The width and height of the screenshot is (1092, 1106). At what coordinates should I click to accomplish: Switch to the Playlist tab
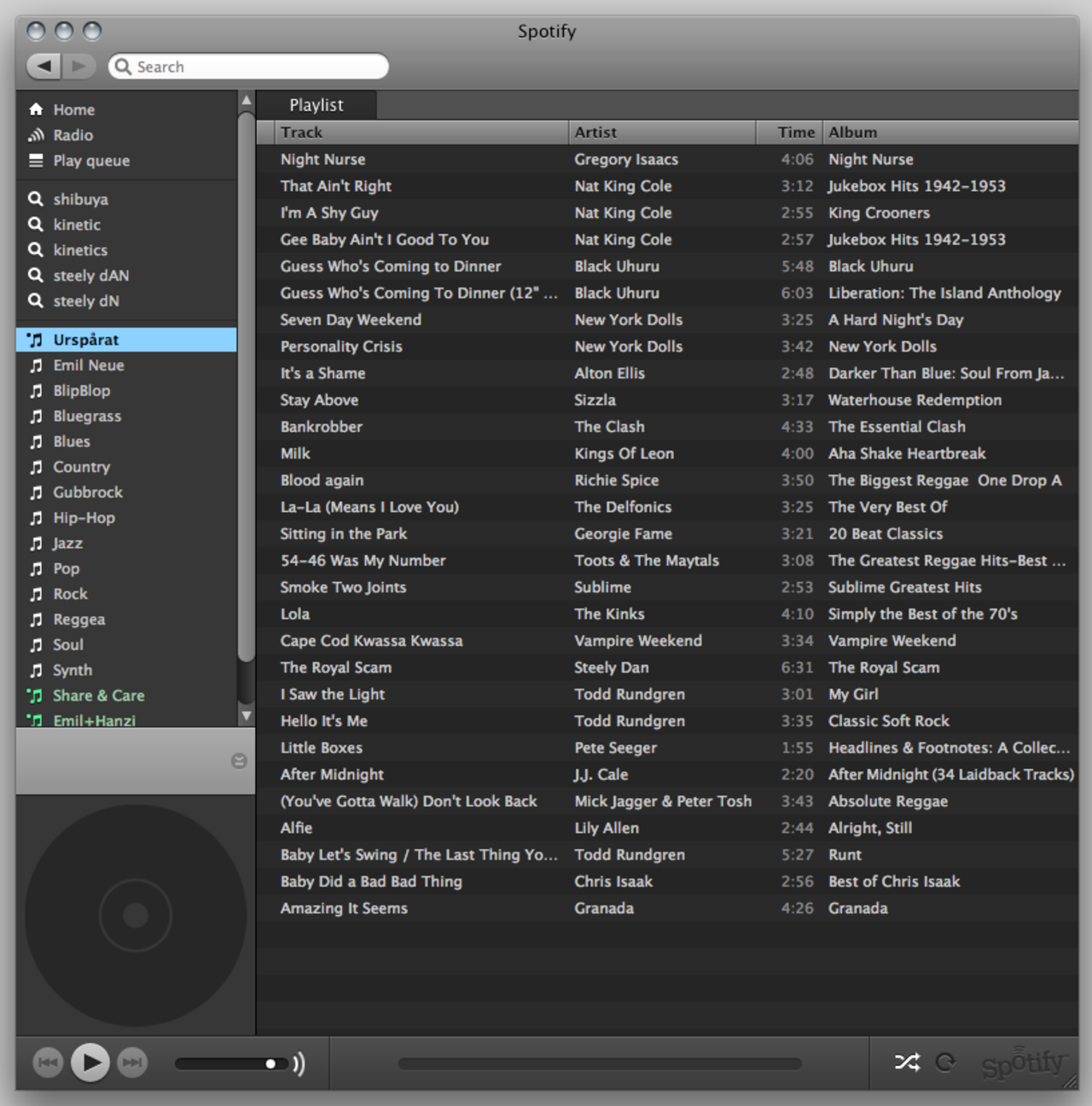point(317,104)
